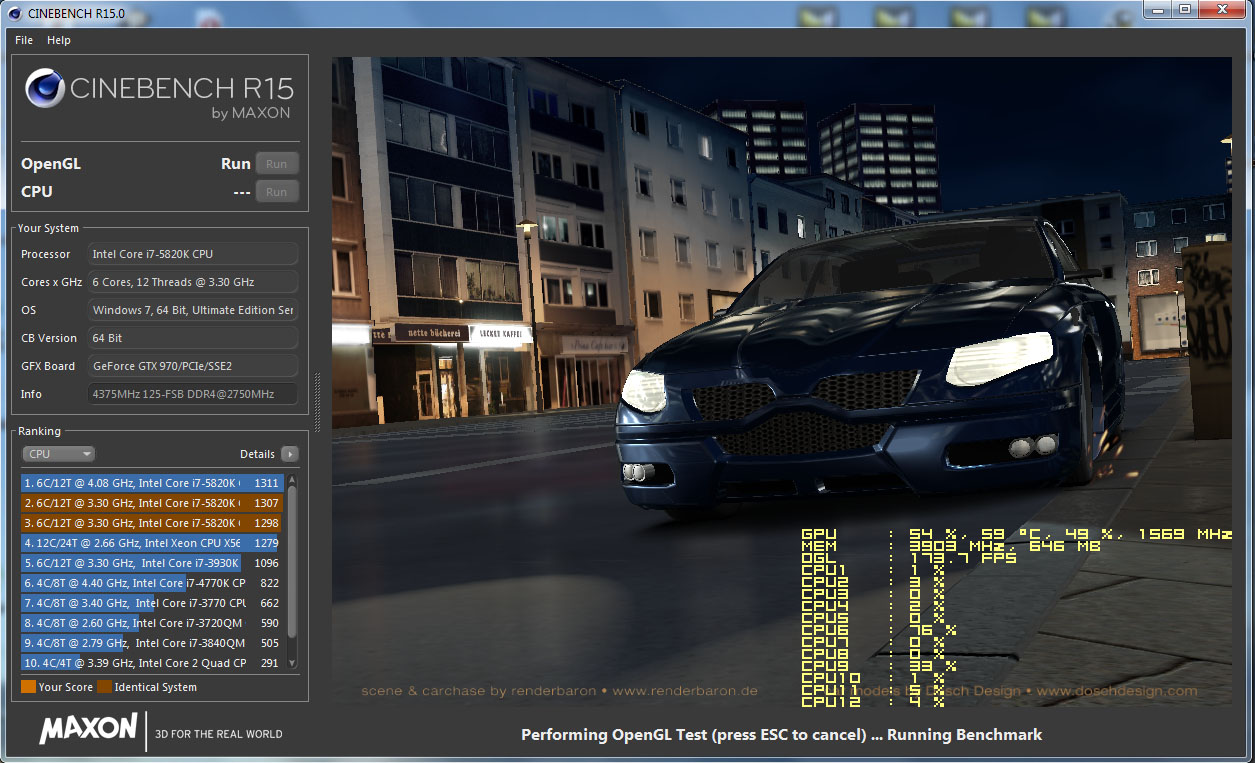Select ranking row 7 i7-3770 662
Viewport: 1255px width, 763px height.
coord(152,603)
